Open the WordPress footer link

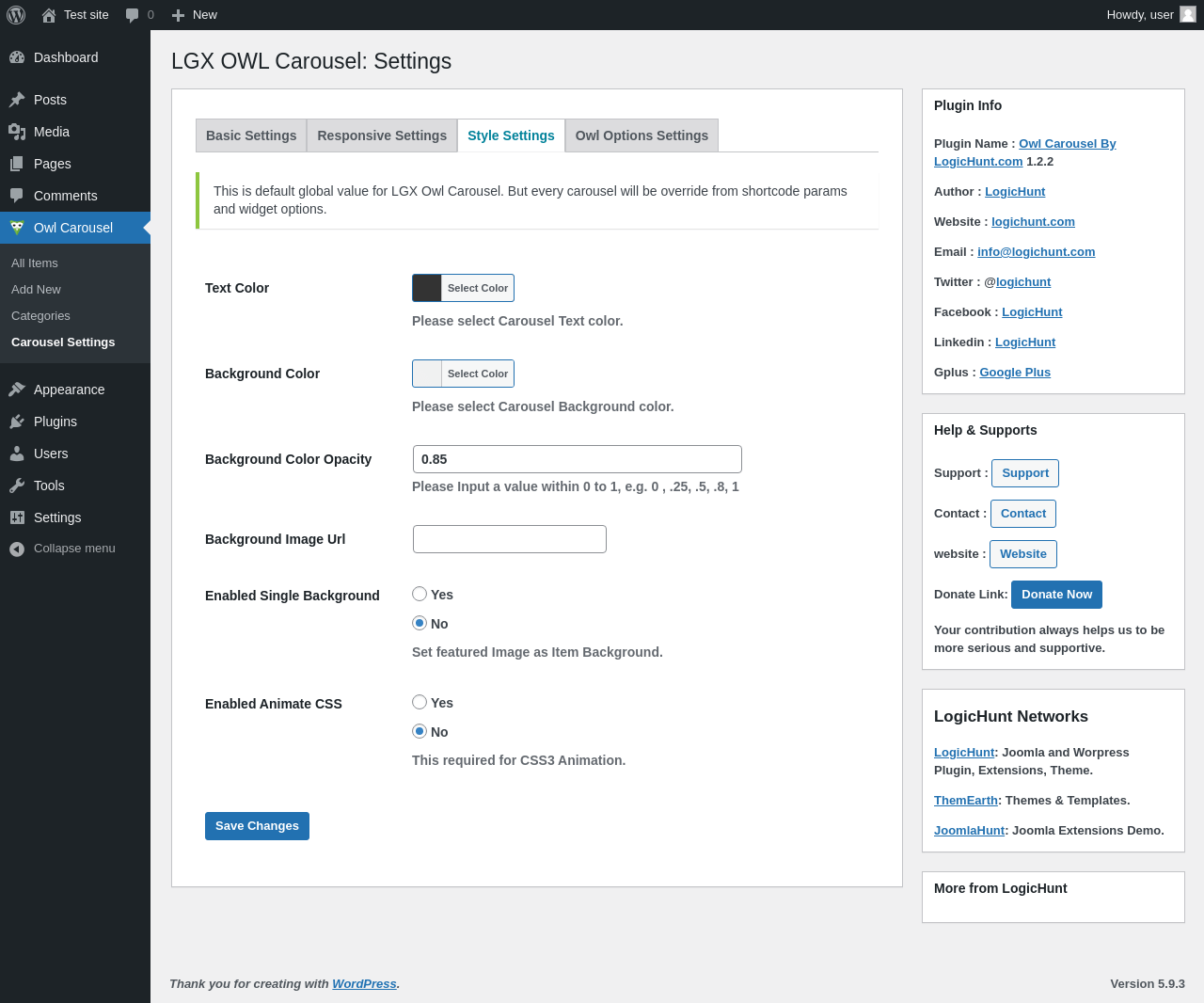click(x=364, y=984)
